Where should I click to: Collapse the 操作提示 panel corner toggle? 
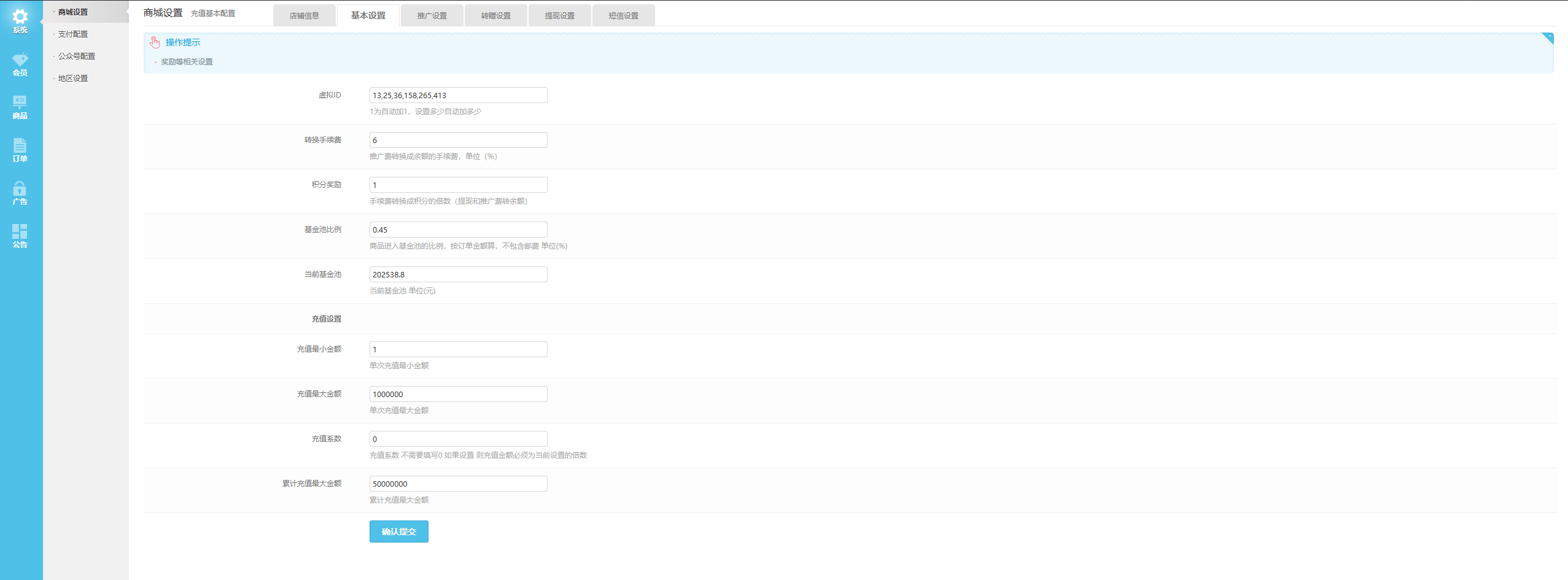(1548, 38)
